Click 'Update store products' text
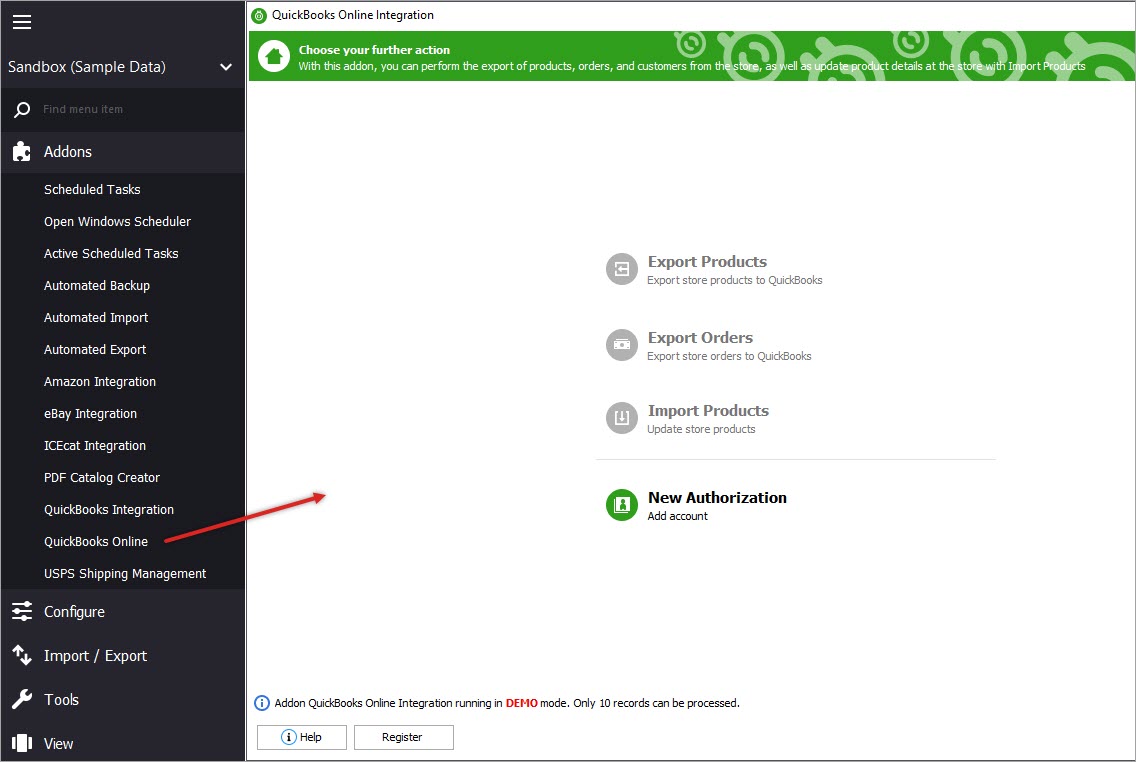This screenshot has width=1136, height=762. [701, 430]
